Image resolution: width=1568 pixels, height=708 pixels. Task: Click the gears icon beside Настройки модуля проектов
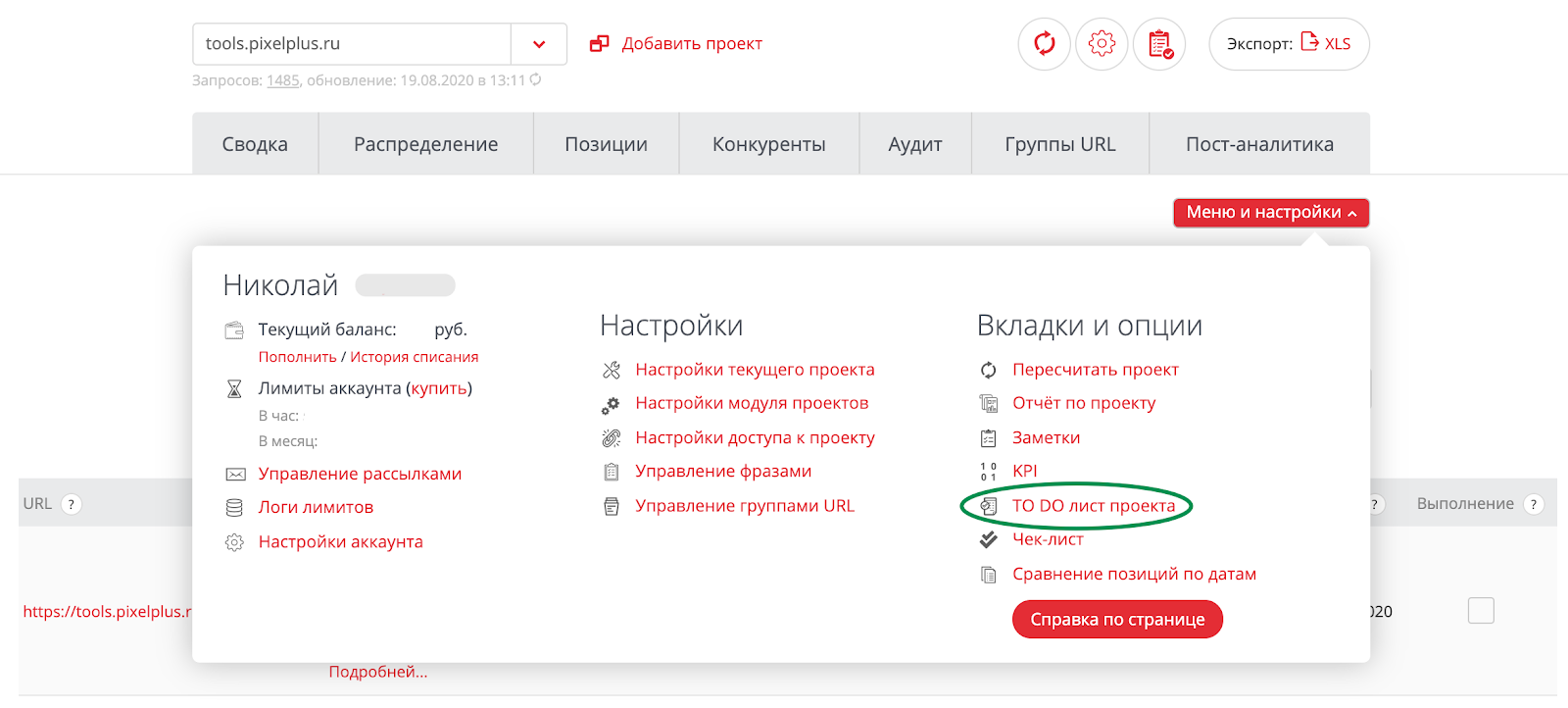point(611,404)
